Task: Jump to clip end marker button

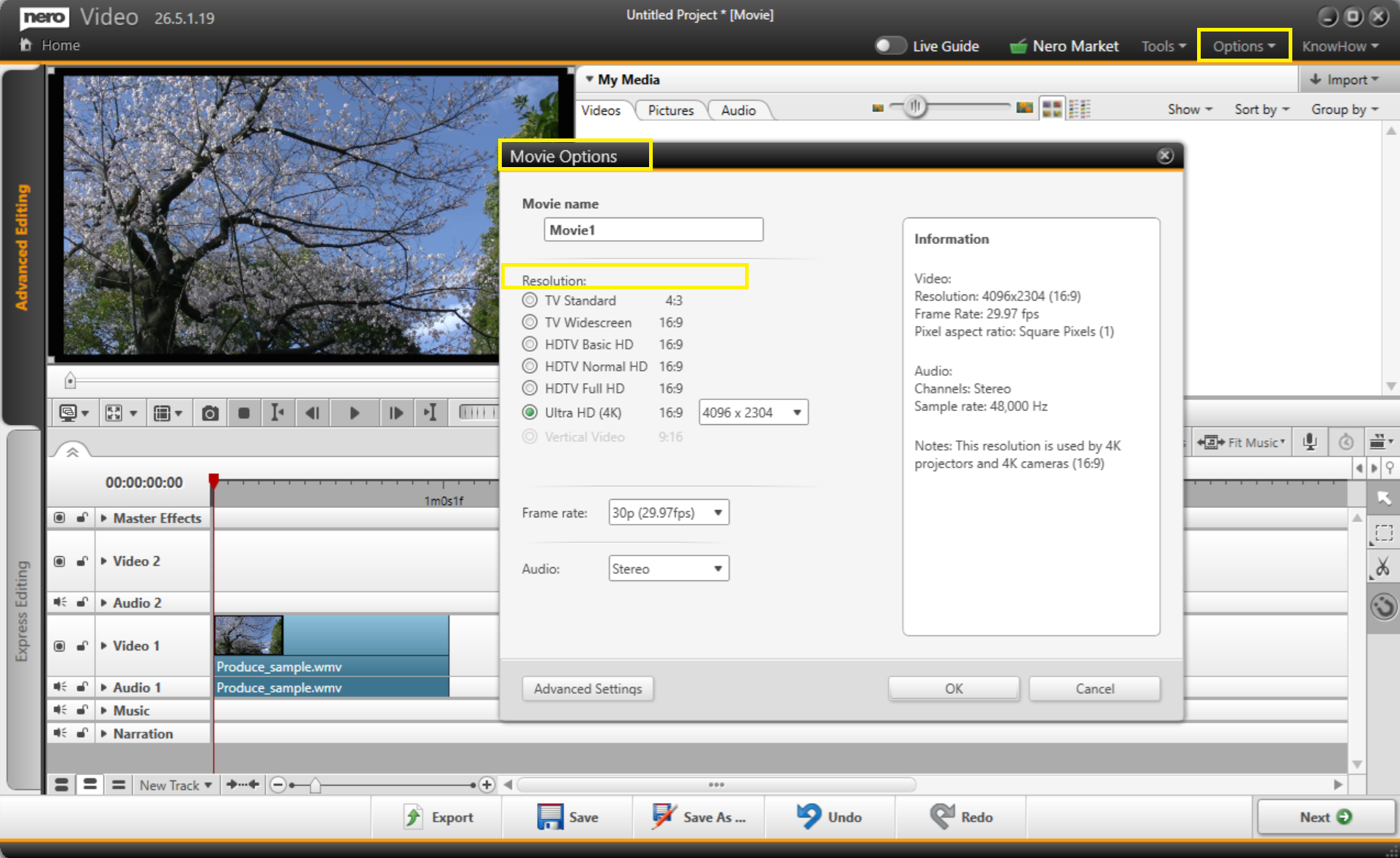Action: pos(431,413)
